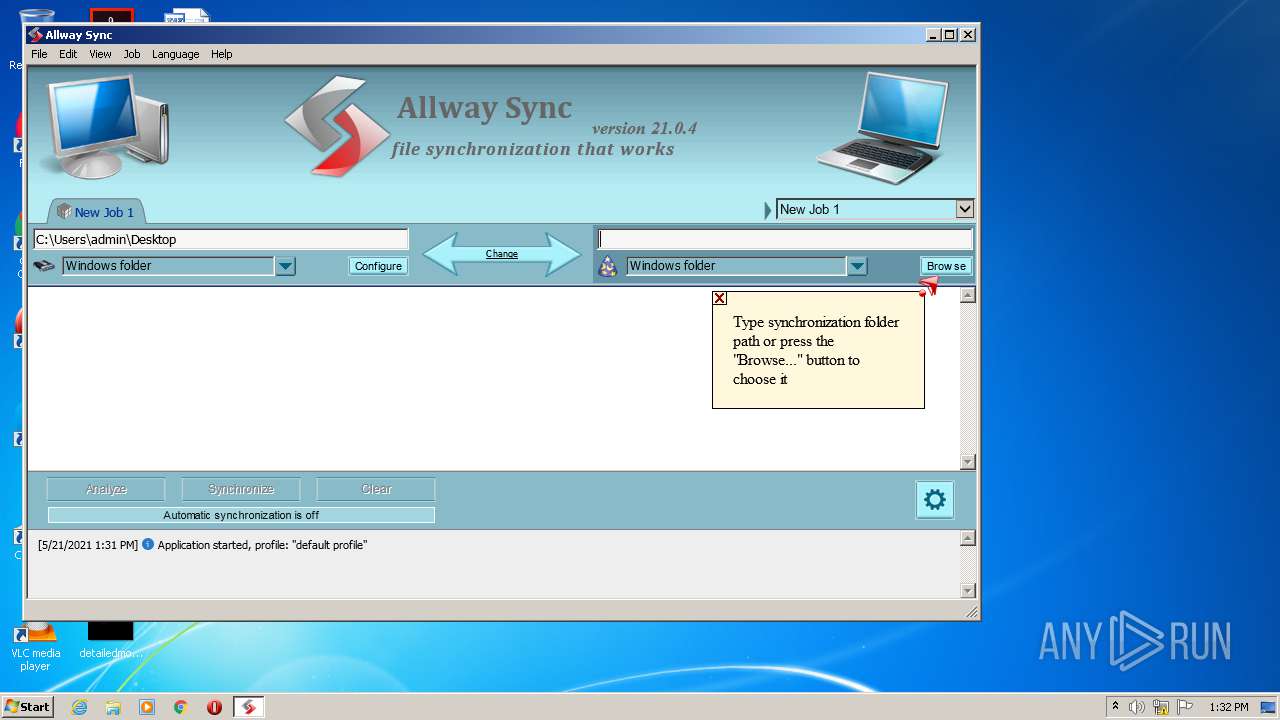This screenshot has width=1280, height=720.
Task: Click the Application started log entry
Action: (202, 545)
